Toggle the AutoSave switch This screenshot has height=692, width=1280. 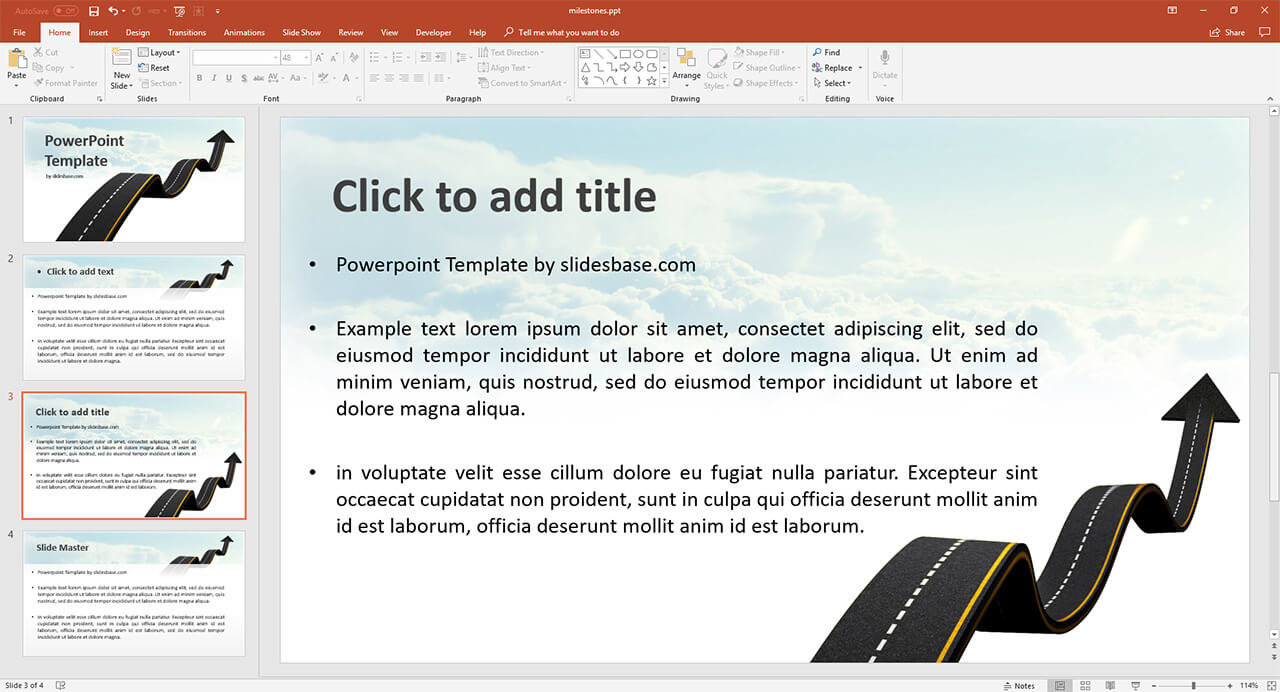[x=65, y=10]
